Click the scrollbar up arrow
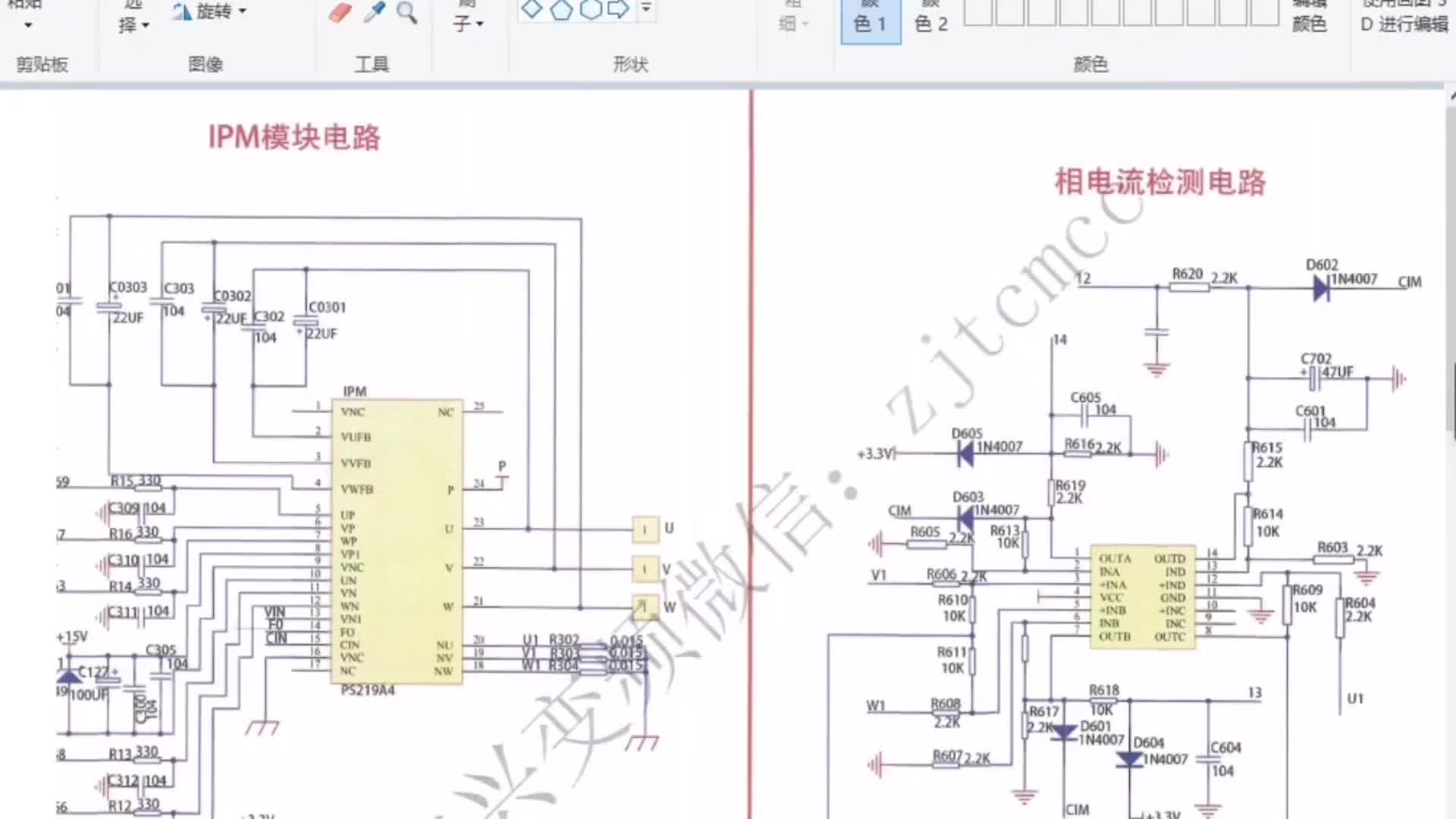The width and height of the screenshot is (1456, 819). point(1451,97)
